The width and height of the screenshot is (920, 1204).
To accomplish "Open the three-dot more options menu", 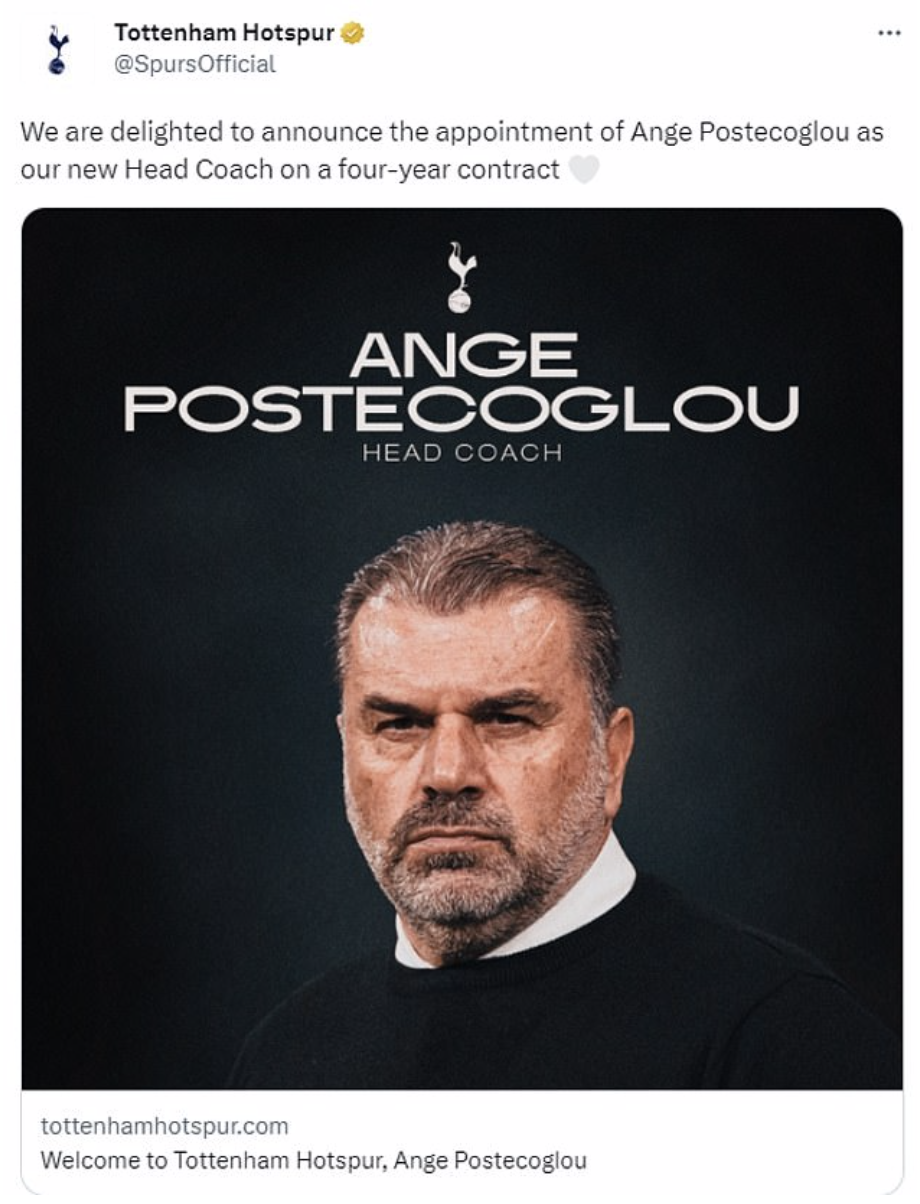I will click(x=888, y=33).
